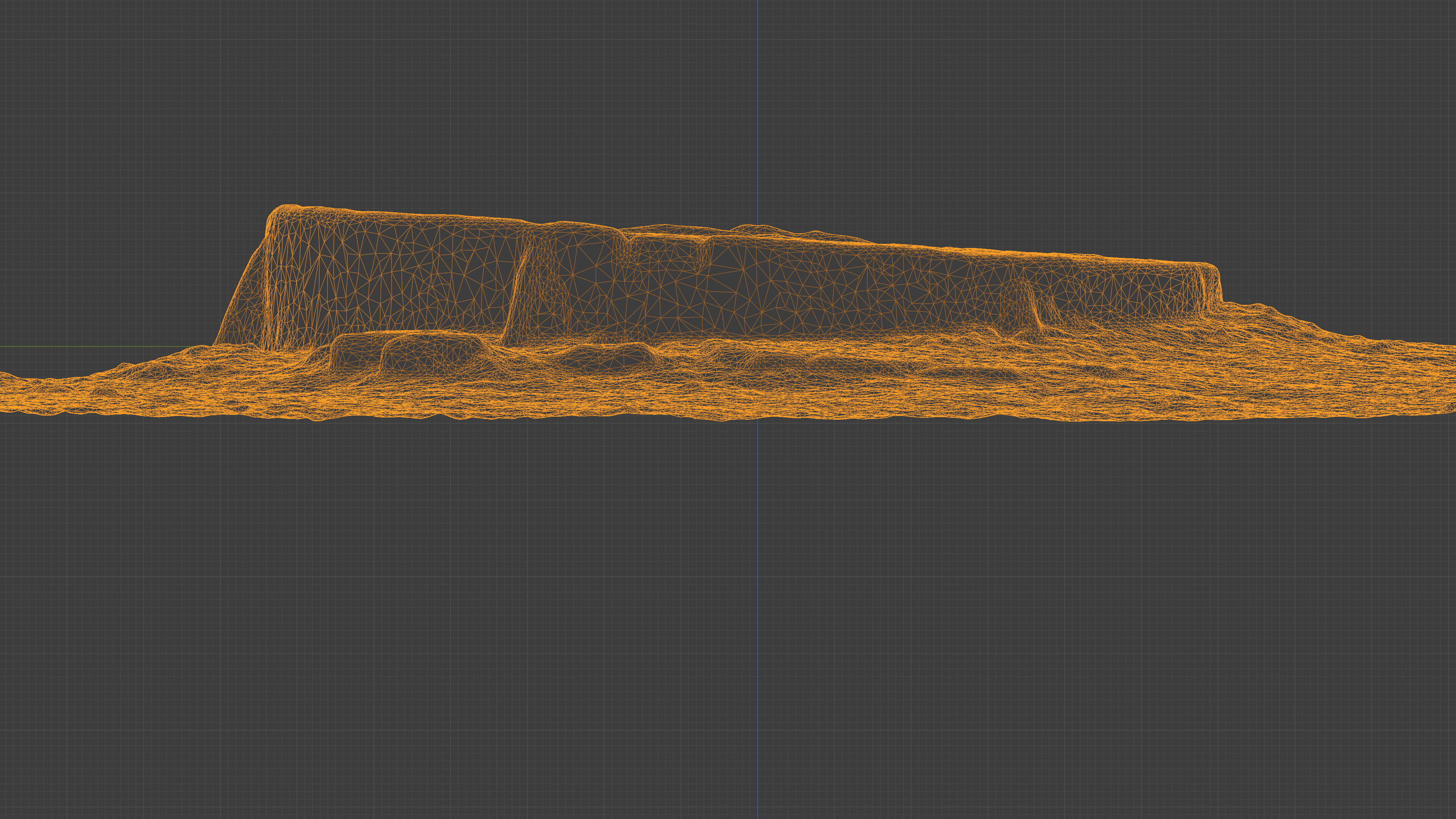The image size is (1456, 819).
Task: Click the low mound beside the small box
Action: tap(610, 356)
